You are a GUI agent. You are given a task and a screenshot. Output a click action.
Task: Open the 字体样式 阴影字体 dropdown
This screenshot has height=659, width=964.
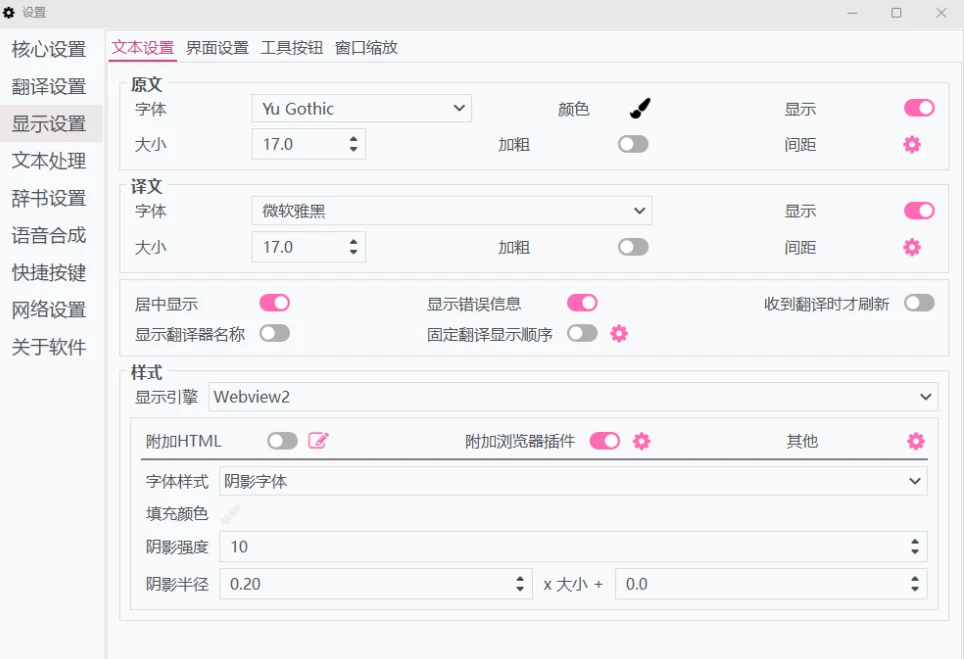point(573,481)
